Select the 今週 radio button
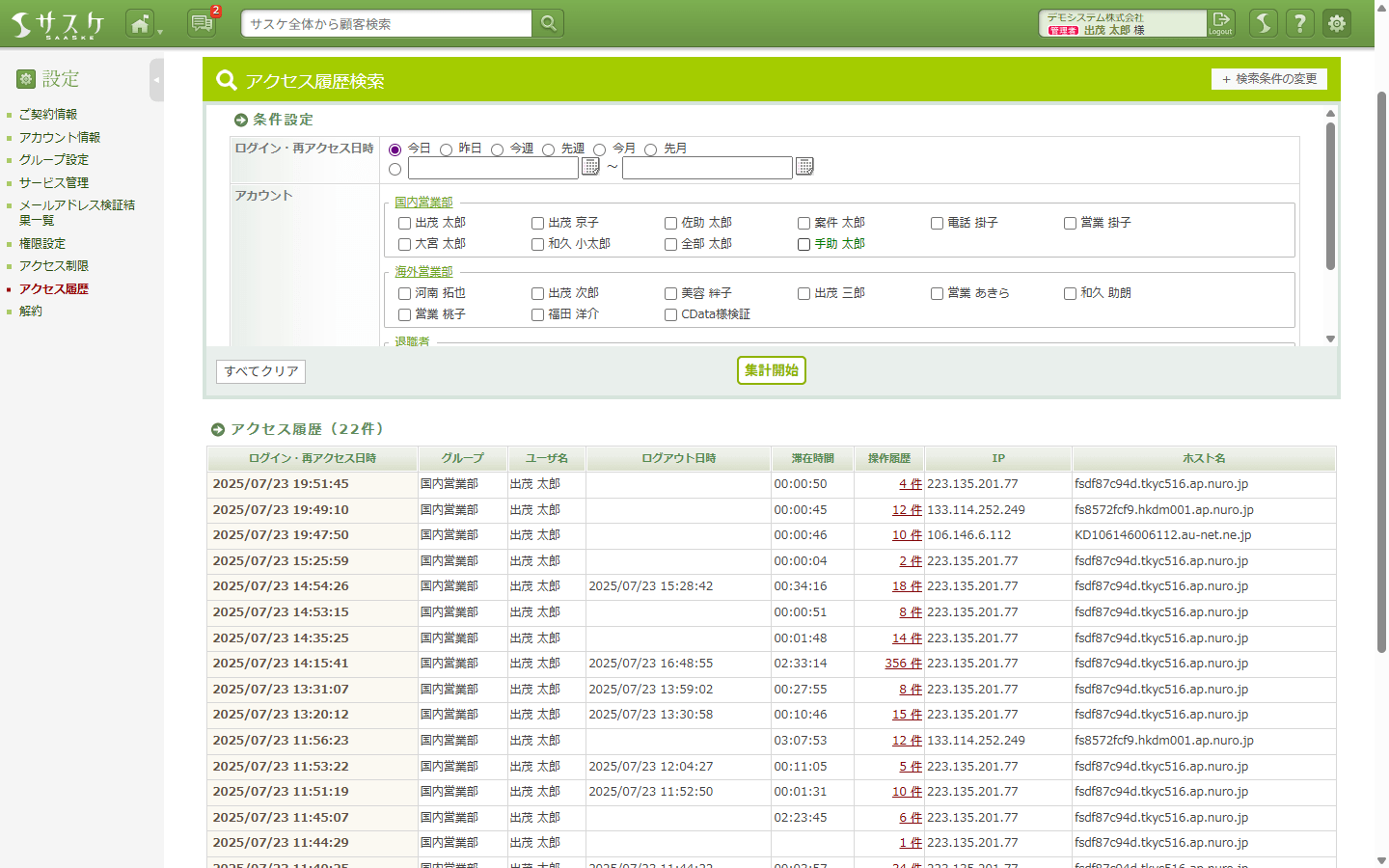 coord(497,149)
